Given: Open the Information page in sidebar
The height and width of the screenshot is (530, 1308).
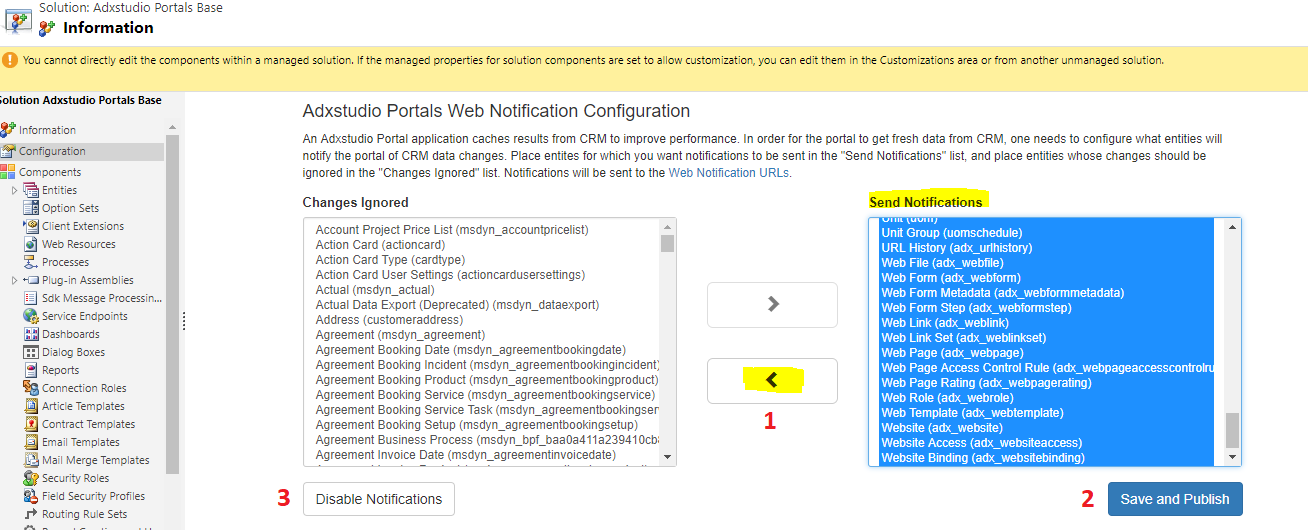Looking at the screenshot, I should point(47,130).
